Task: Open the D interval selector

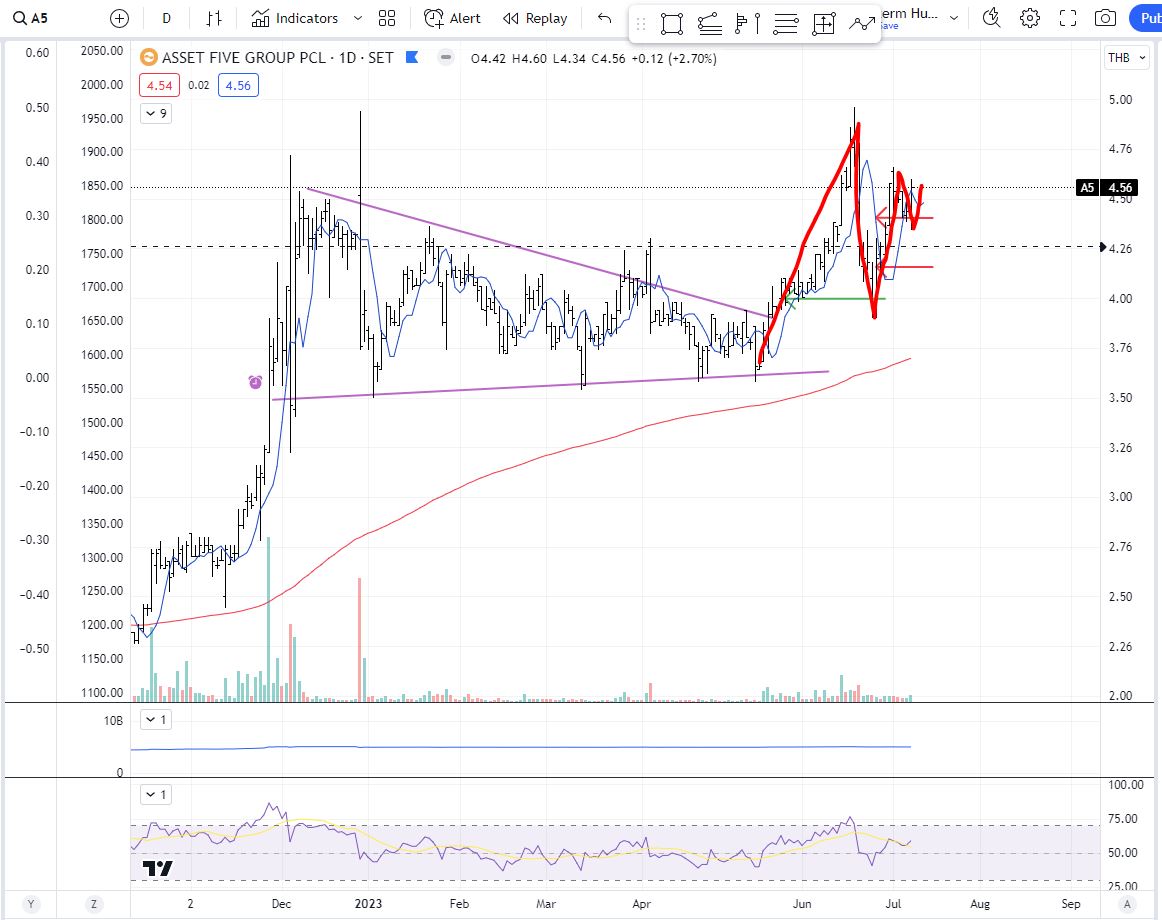Action: (x=167, y=19)
